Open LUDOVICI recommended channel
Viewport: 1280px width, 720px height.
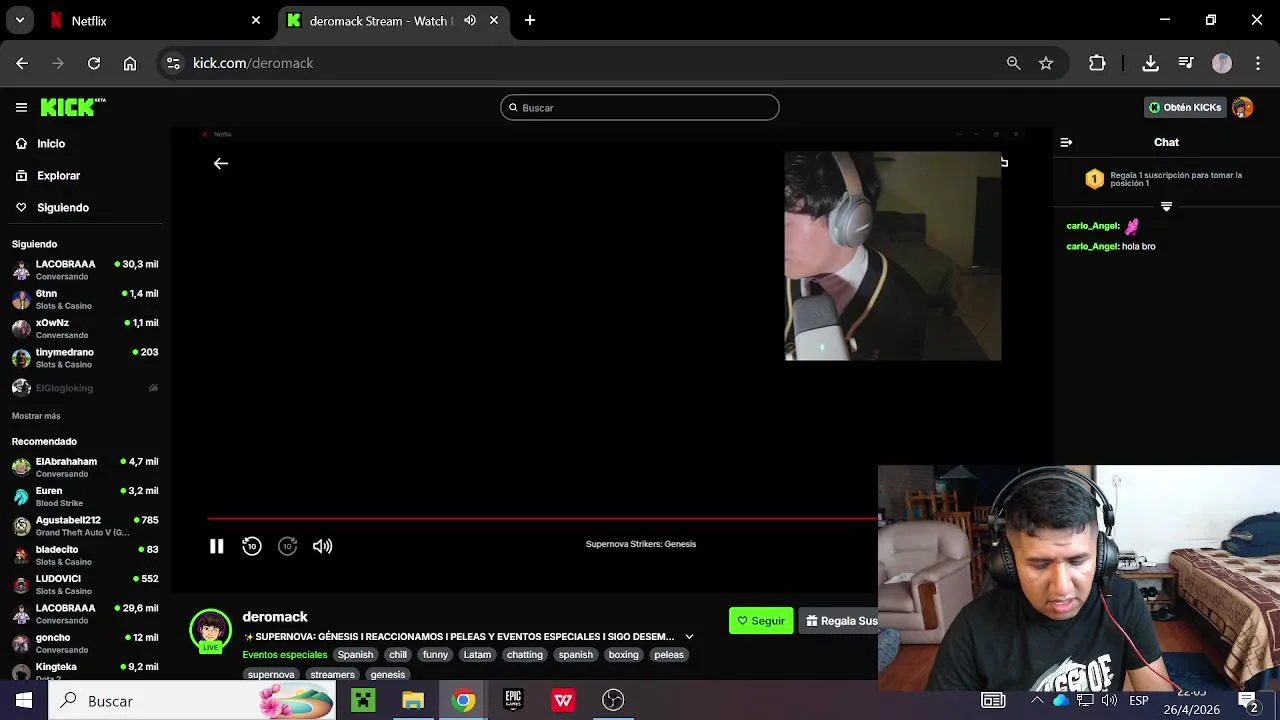click(x=85, y=584)
